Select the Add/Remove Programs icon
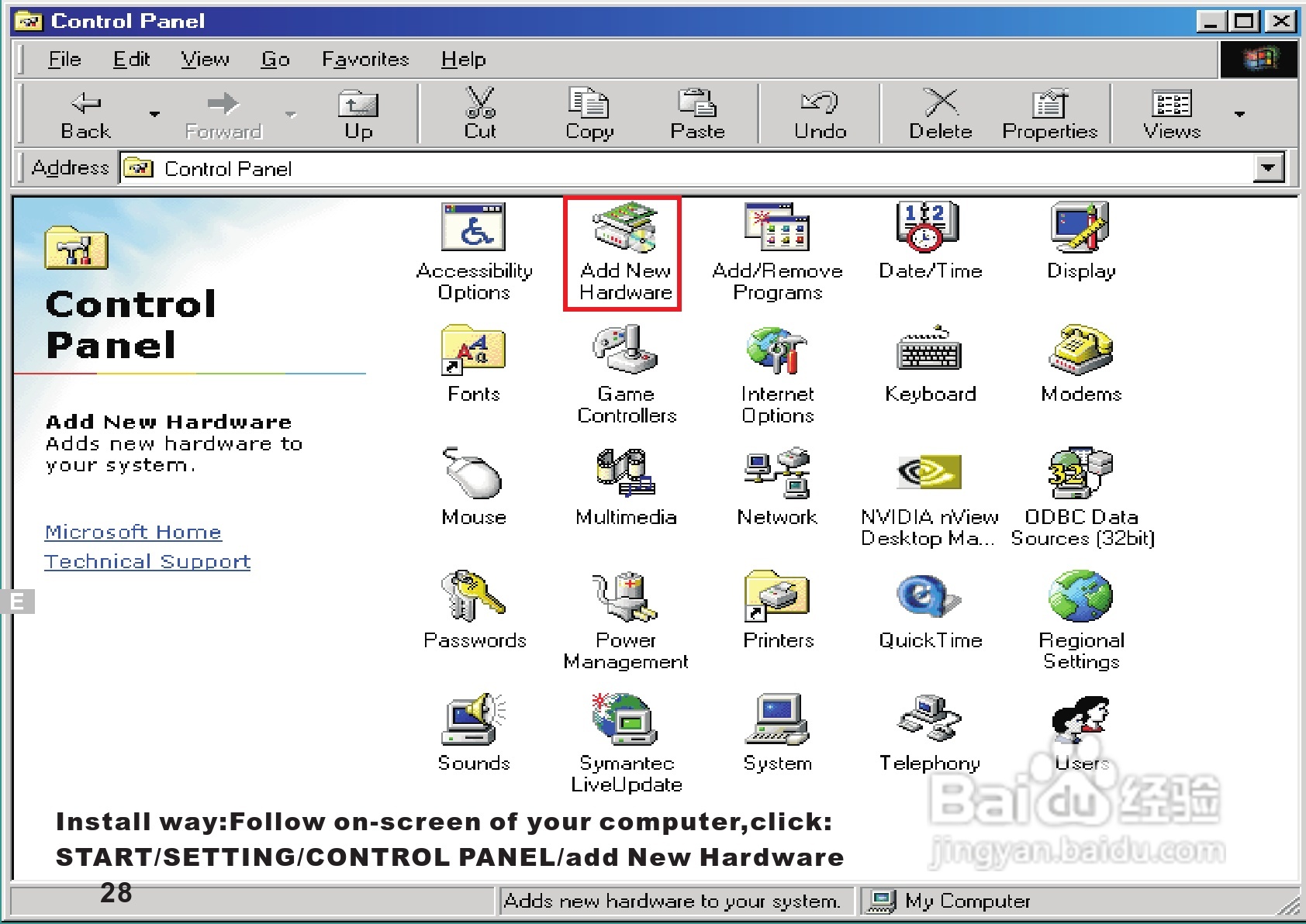The image size is (1306, 924). coord(776,226)
